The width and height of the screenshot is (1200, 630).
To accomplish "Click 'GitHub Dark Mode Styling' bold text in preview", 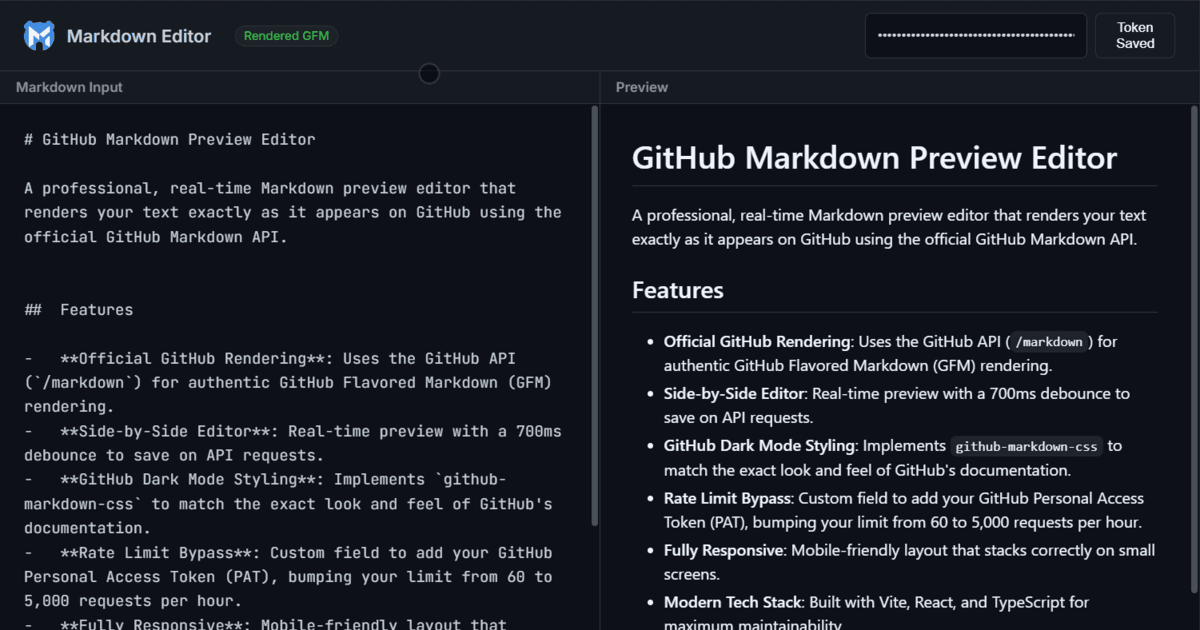I will (759, 446).
